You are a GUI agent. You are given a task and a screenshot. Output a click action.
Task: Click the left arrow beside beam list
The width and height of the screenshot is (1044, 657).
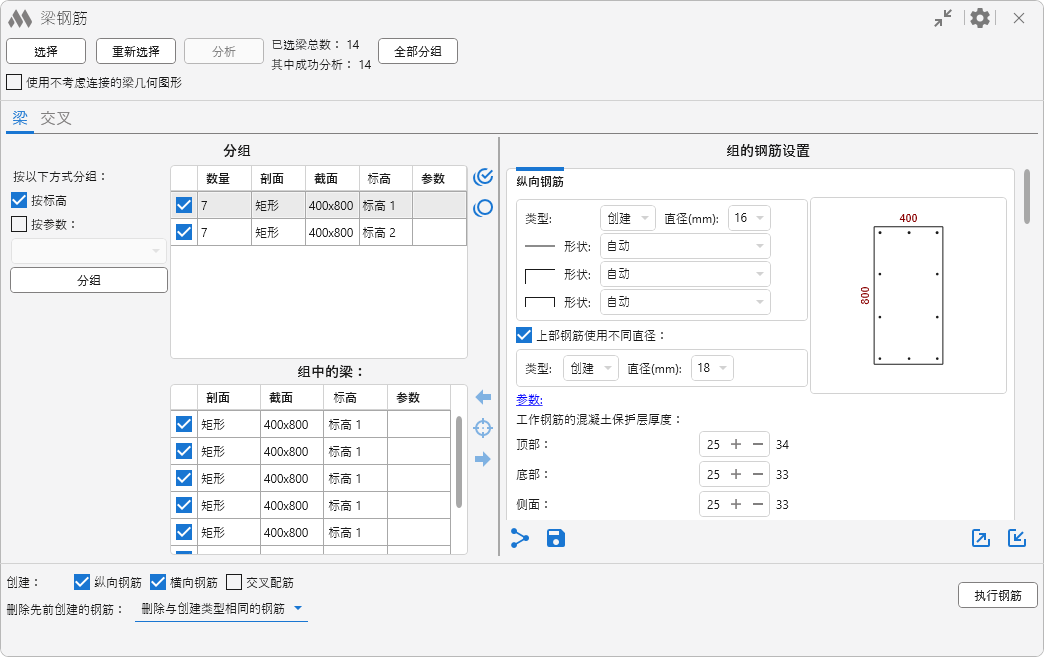pyautogui.click(x=484, y=397)
